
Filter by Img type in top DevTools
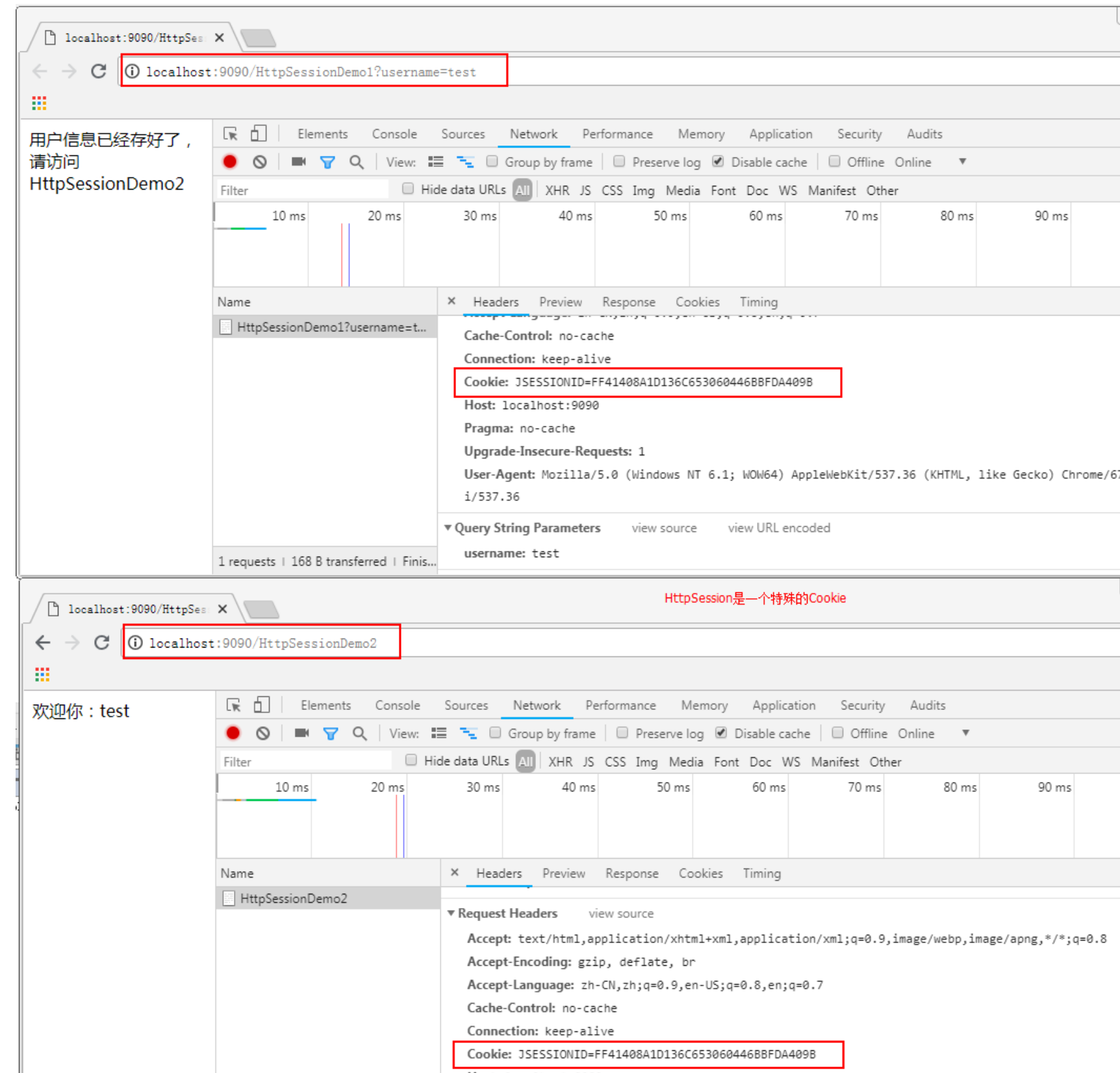click(643, 190)
